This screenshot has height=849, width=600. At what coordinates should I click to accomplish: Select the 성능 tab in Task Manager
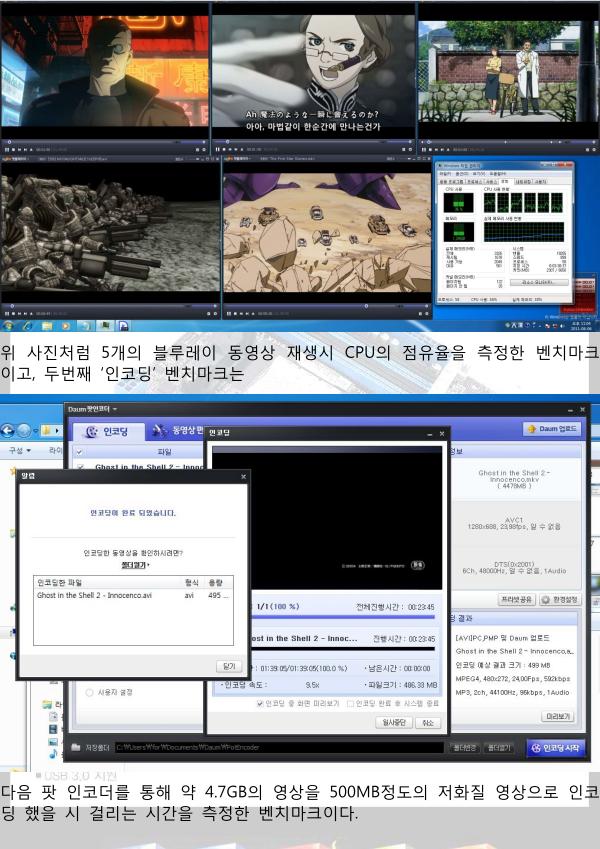[504, 181]
